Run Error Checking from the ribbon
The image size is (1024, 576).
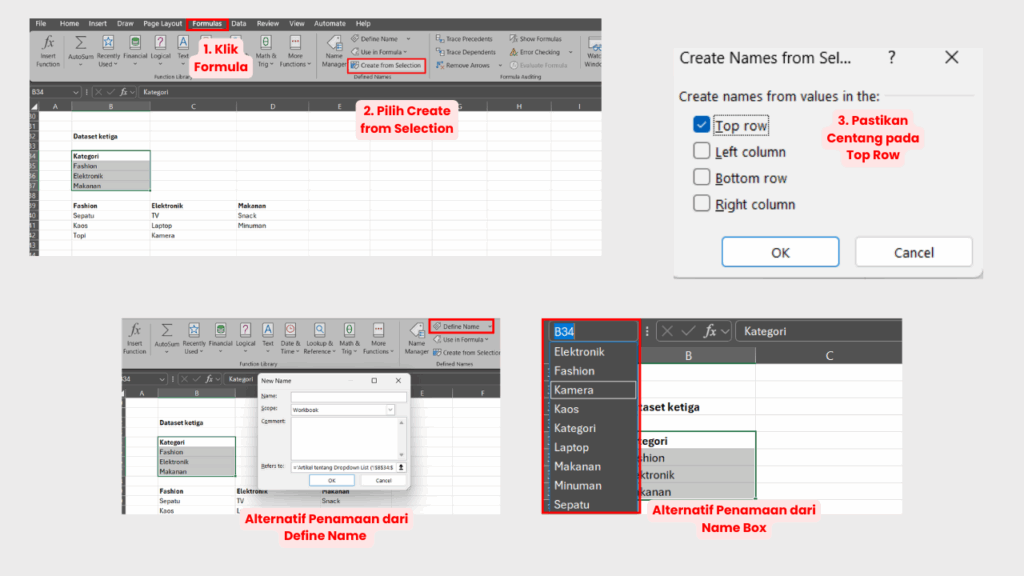point(513,52)
